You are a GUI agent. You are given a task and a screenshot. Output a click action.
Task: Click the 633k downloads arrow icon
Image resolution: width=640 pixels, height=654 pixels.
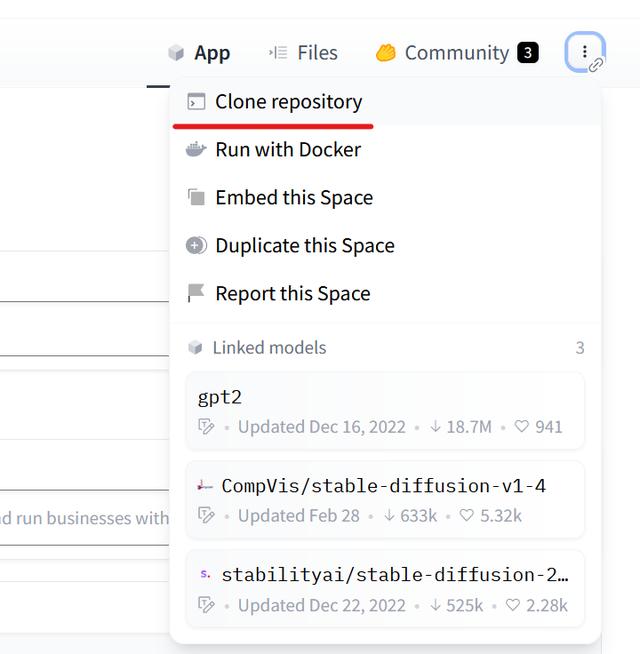(x=389, y=516)
